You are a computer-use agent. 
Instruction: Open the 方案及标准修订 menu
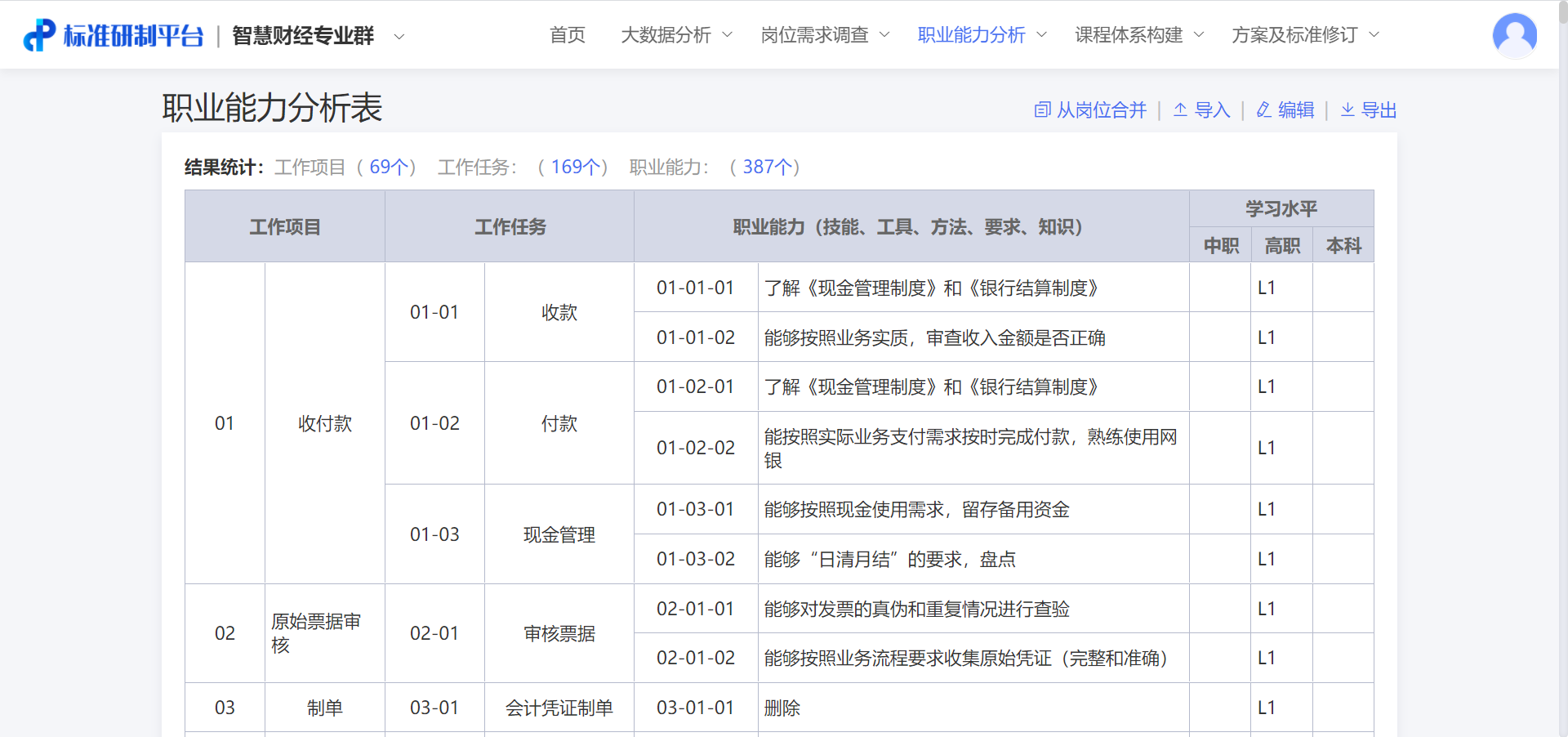[x=1294, y=35]
